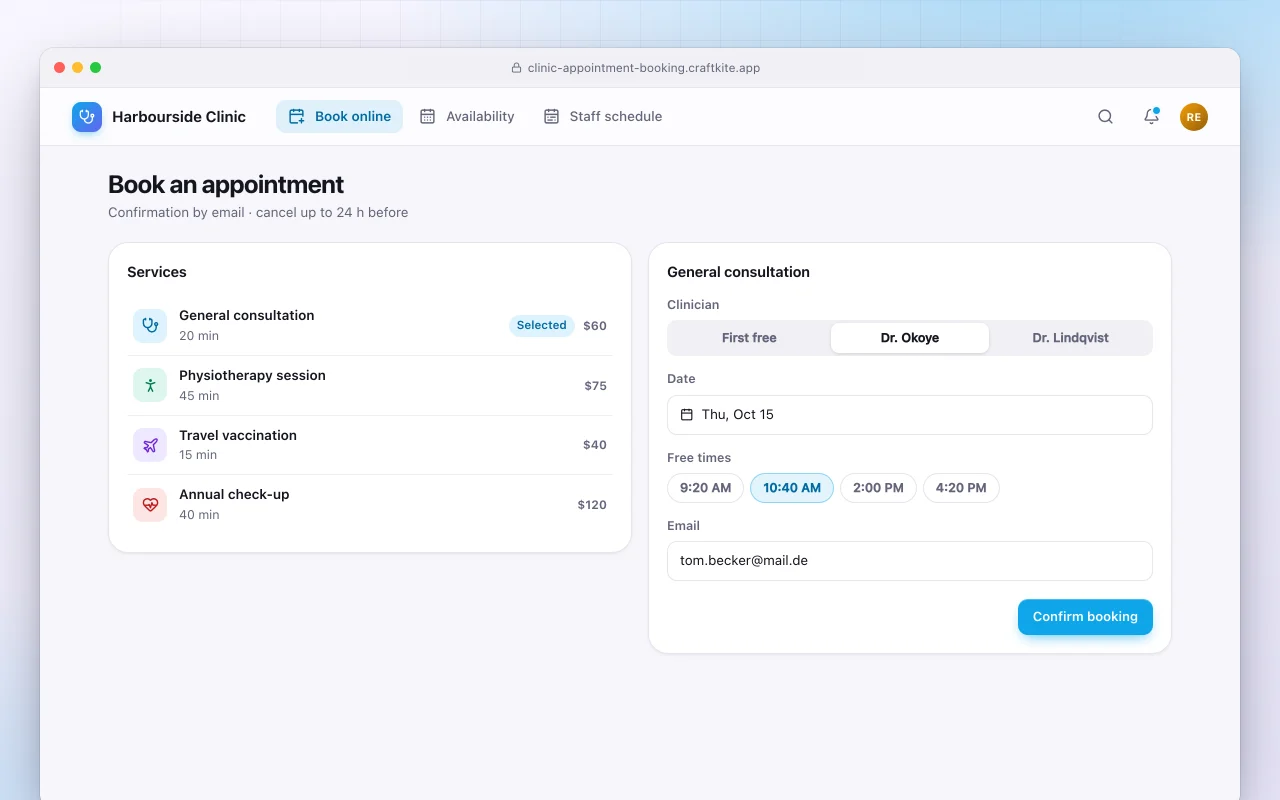Click the Annual check-up heart icon
This screenshot has width=1280, height=800.
(150, 505)
